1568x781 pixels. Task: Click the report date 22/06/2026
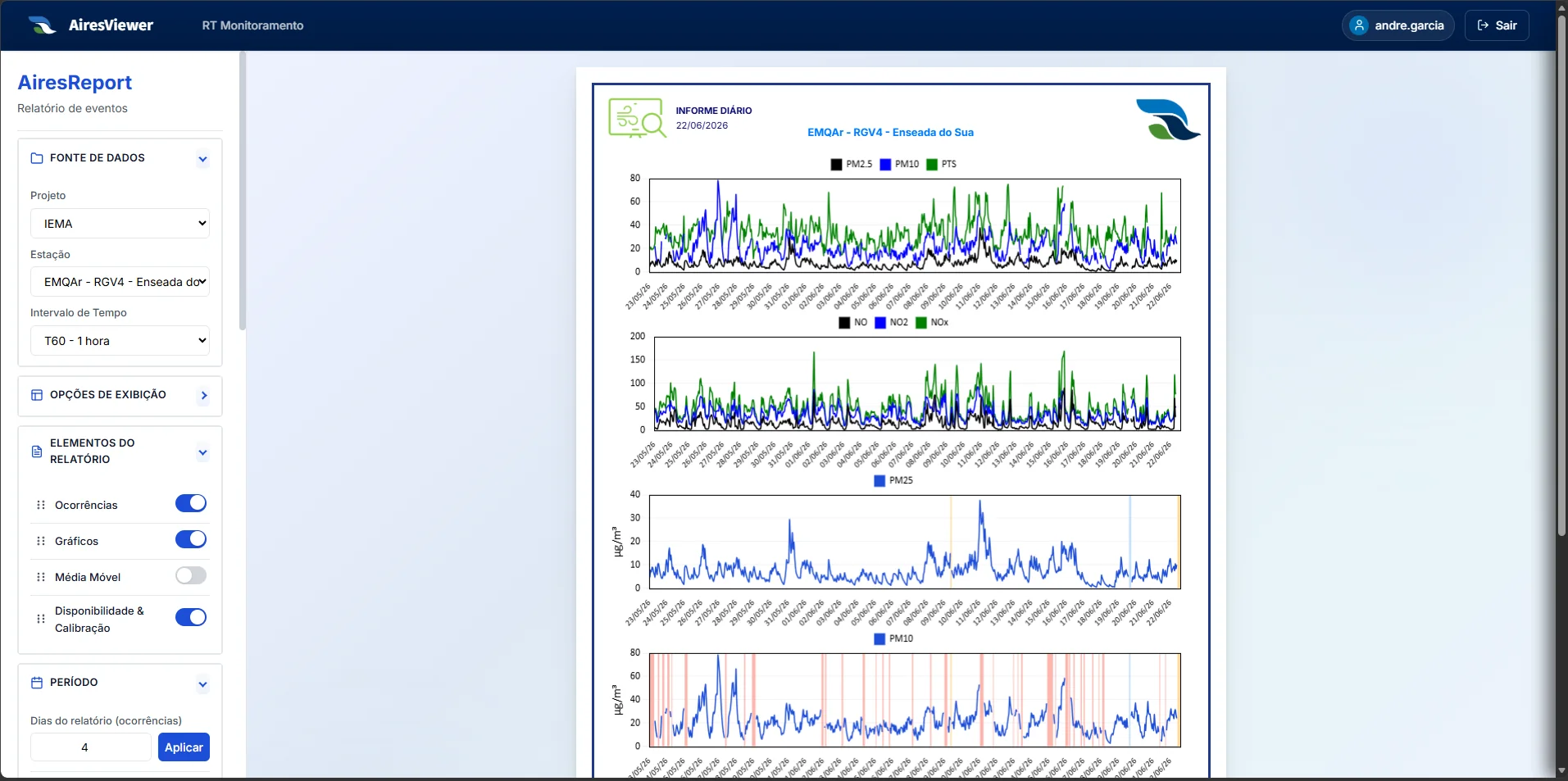point(702,126)
